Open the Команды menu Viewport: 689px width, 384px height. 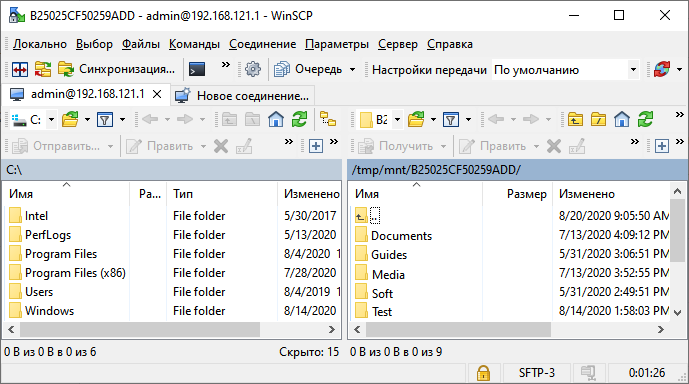(x=194, y=44)
